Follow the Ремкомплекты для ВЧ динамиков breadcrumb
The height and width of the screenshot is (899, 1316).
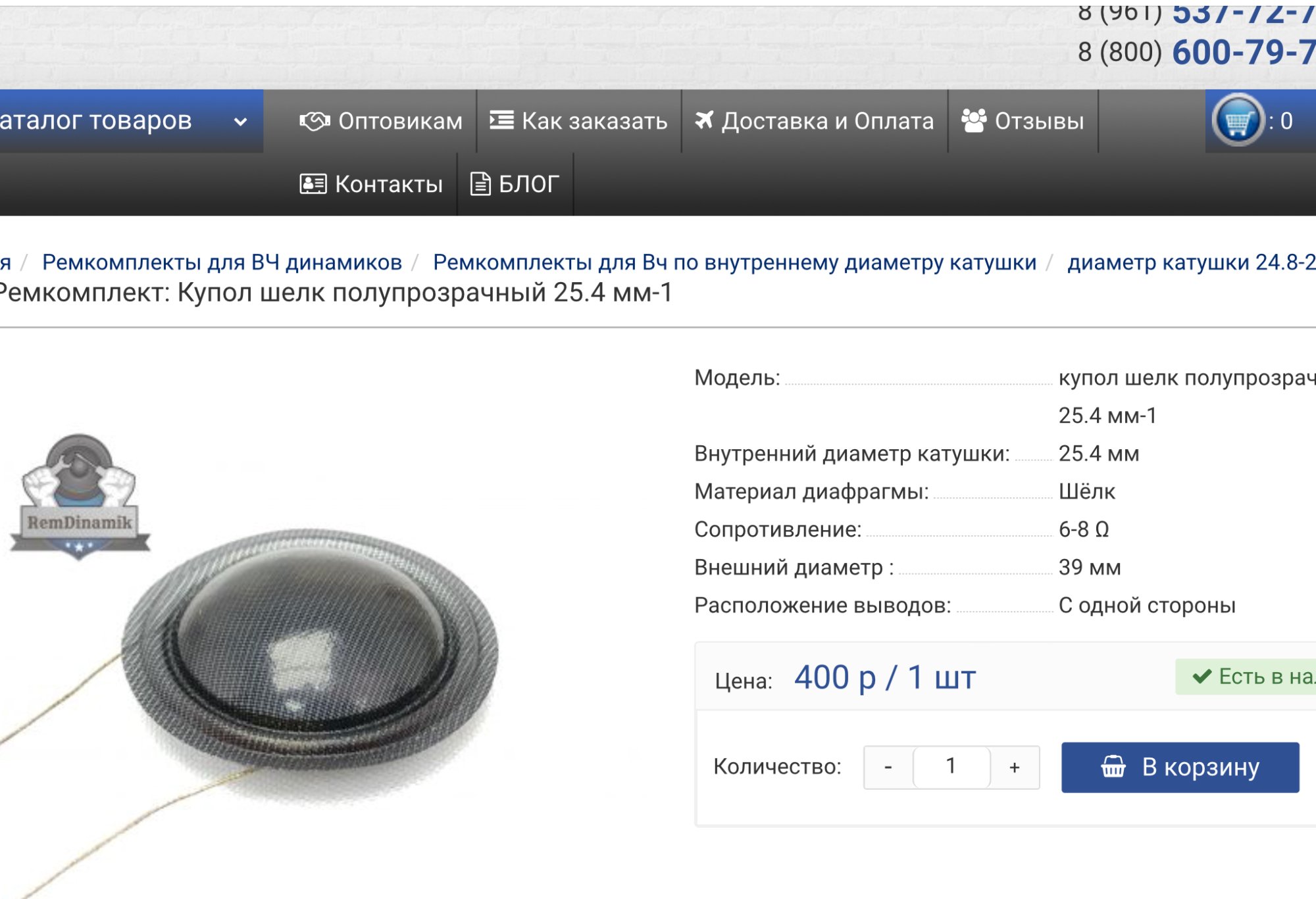[x=222, y=262]
